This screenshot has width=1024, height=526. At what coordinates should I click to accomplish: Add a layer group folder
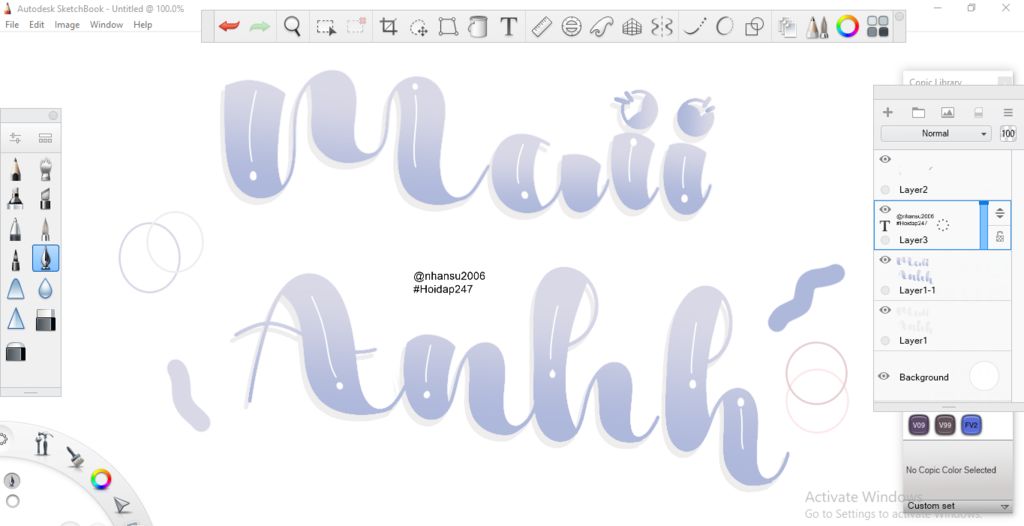[x=918, y=112]
